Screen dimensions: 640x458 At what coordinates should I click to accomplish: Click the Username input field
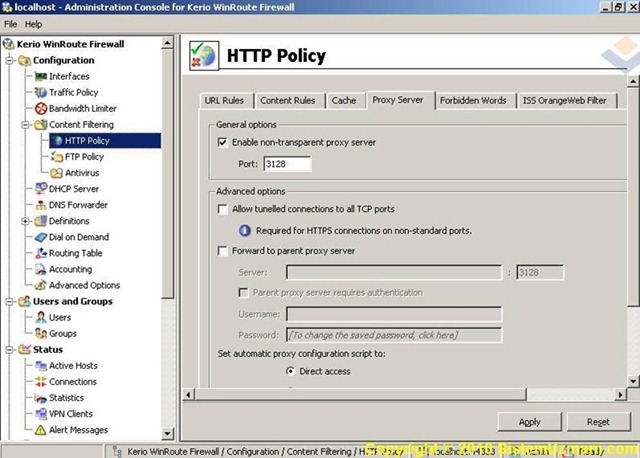coord(394,314)
